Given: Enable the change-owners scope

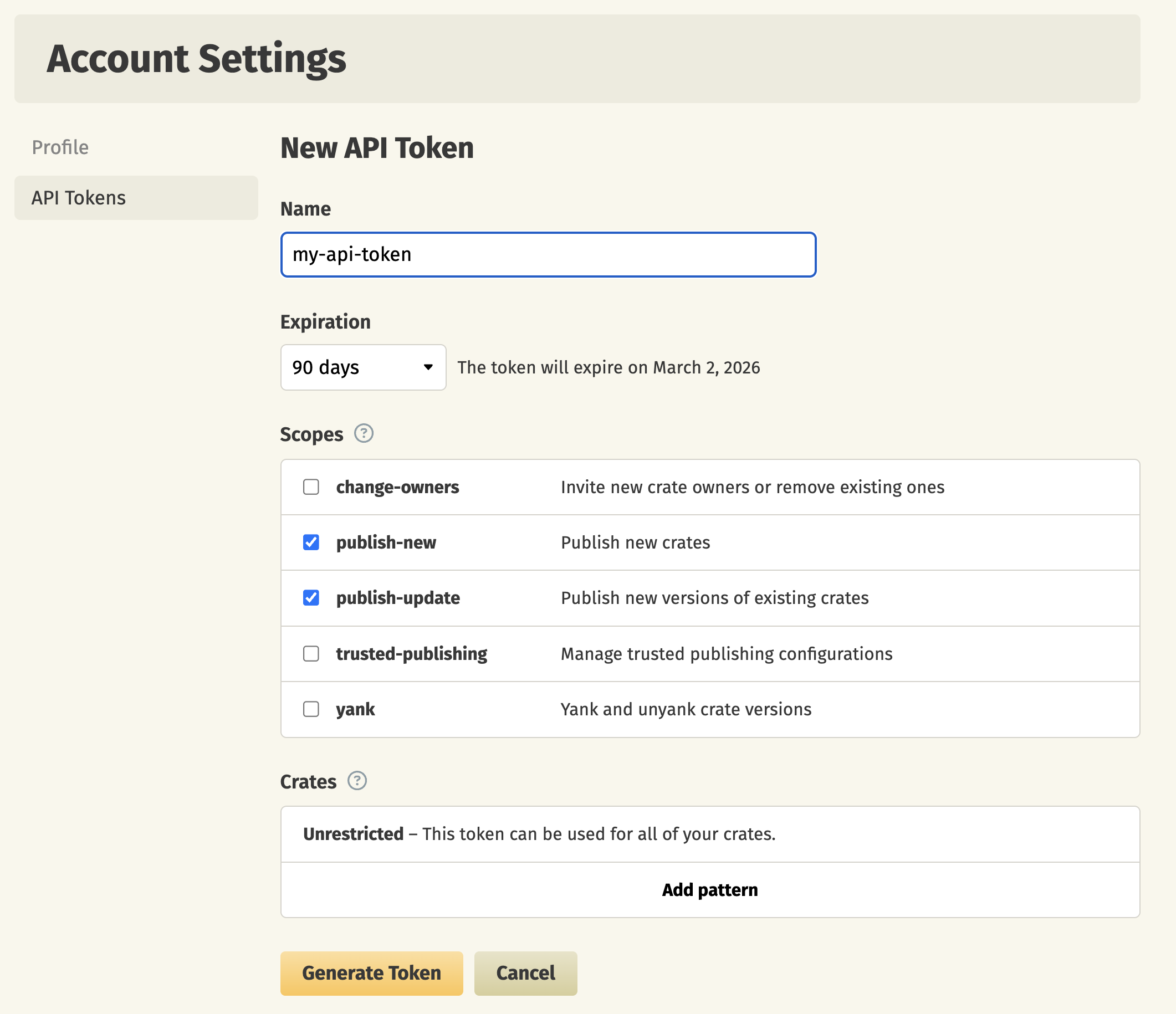Looking at the screenshot, I should click(x=310, y=487).
